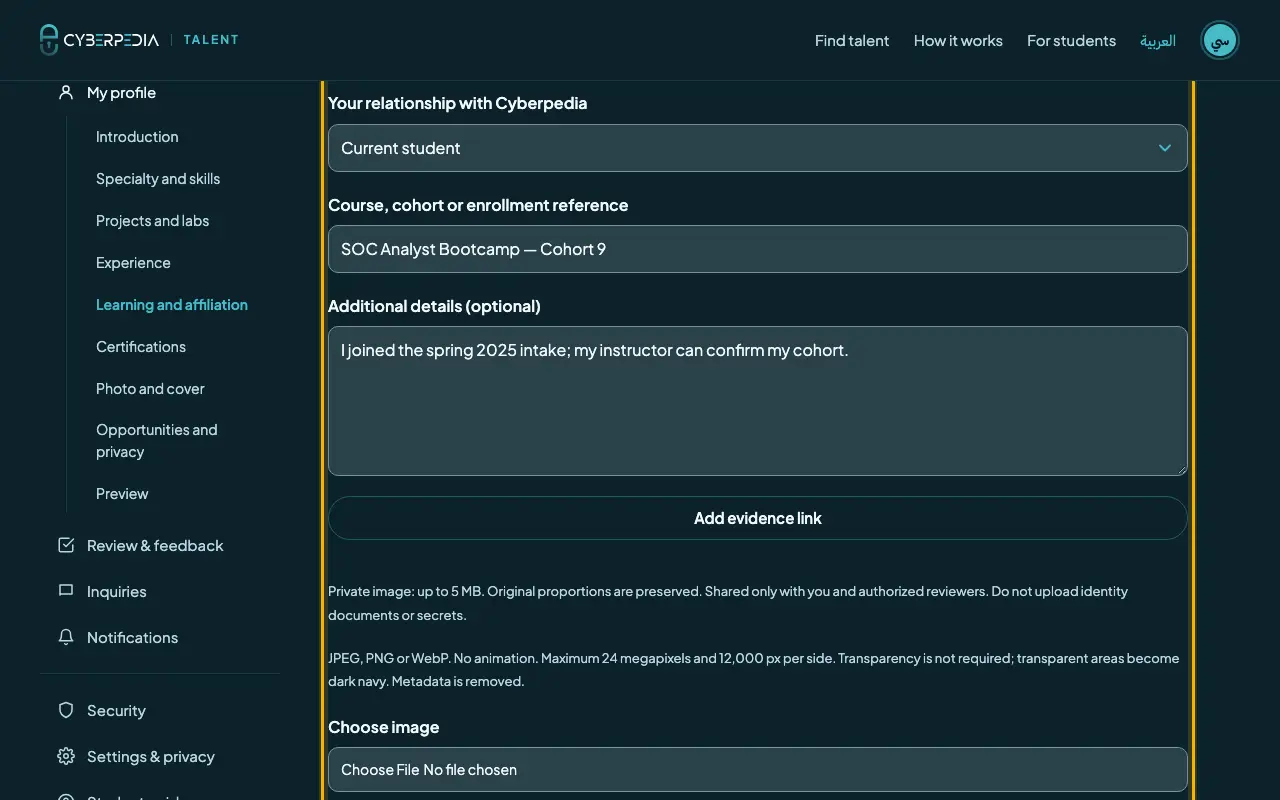Expand the relationship dropdown chevron
1280x800 pixels.
coord(1165,148)
